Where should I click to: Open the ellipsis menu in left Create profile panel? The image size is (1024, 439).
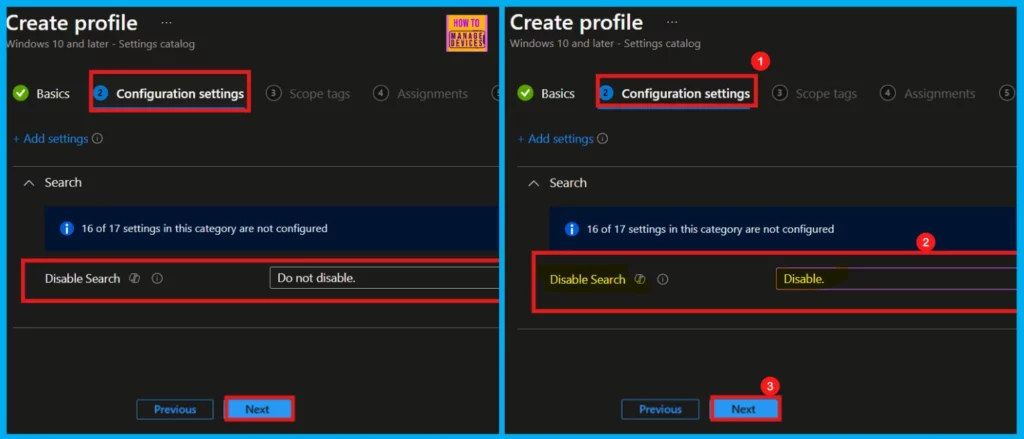point(167,24)
